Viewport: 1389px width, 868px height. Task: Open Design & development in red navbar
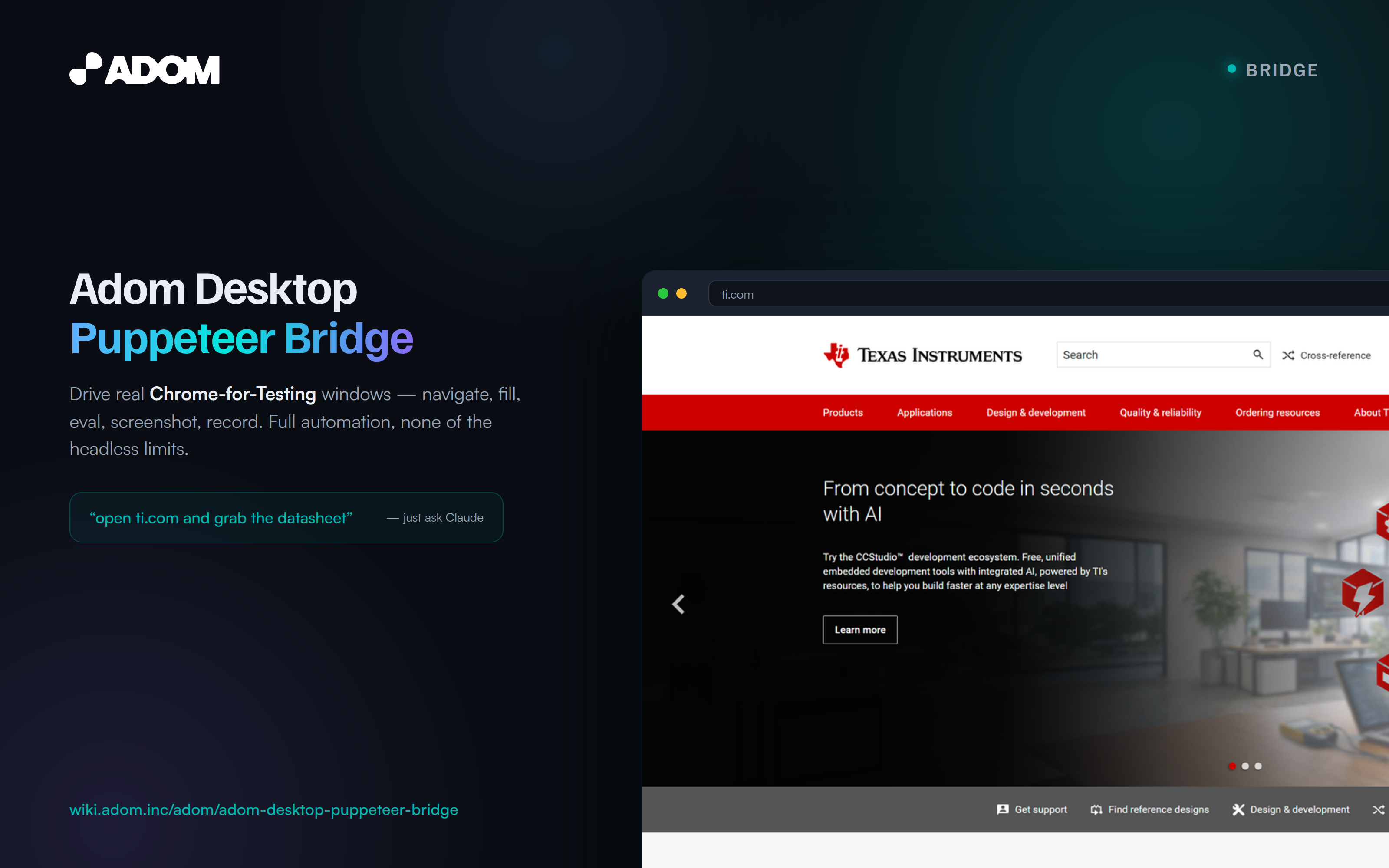coord(1036,413)
